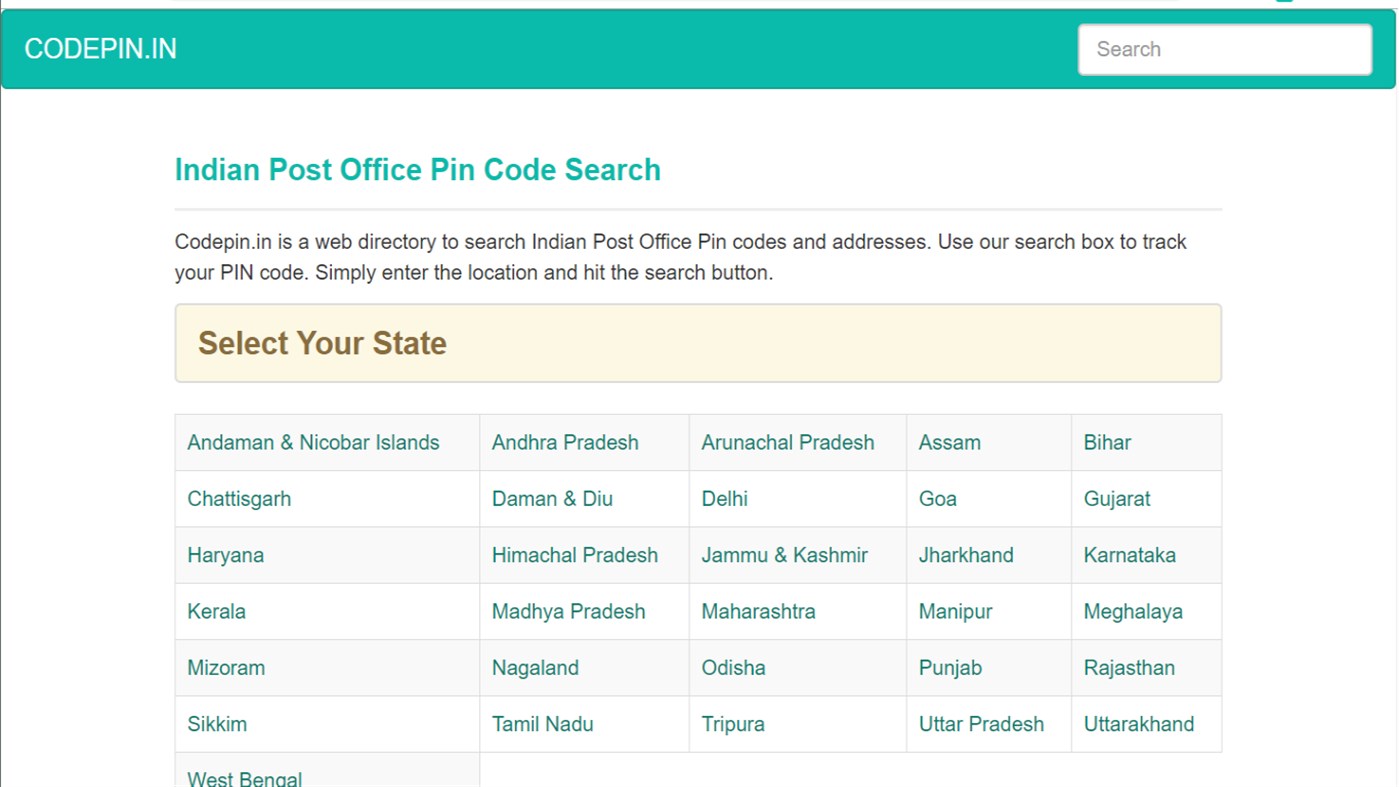This screenshot has width=1399, height=787.
Task: Choose Maharashtra from the list
Action: tap(758, 611)
